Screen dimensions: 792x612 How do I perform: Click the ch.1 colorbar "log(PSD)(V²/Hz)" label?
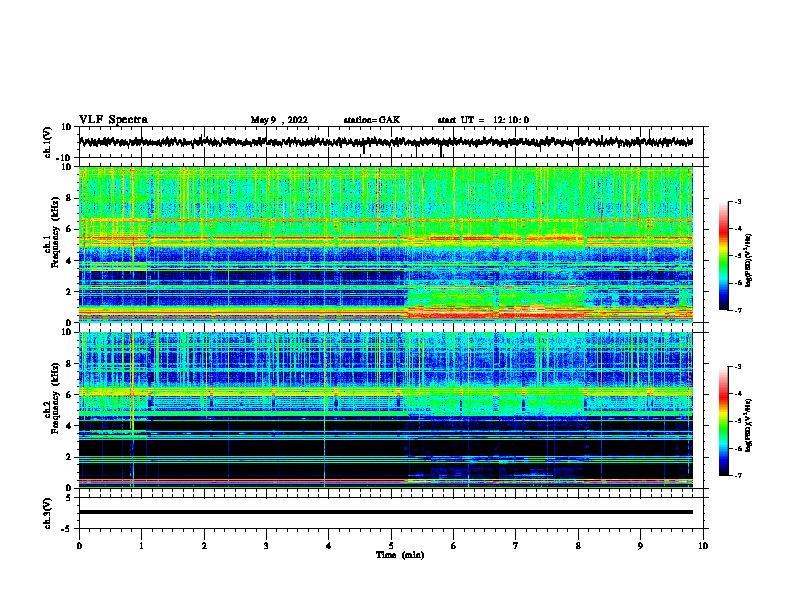748,260
